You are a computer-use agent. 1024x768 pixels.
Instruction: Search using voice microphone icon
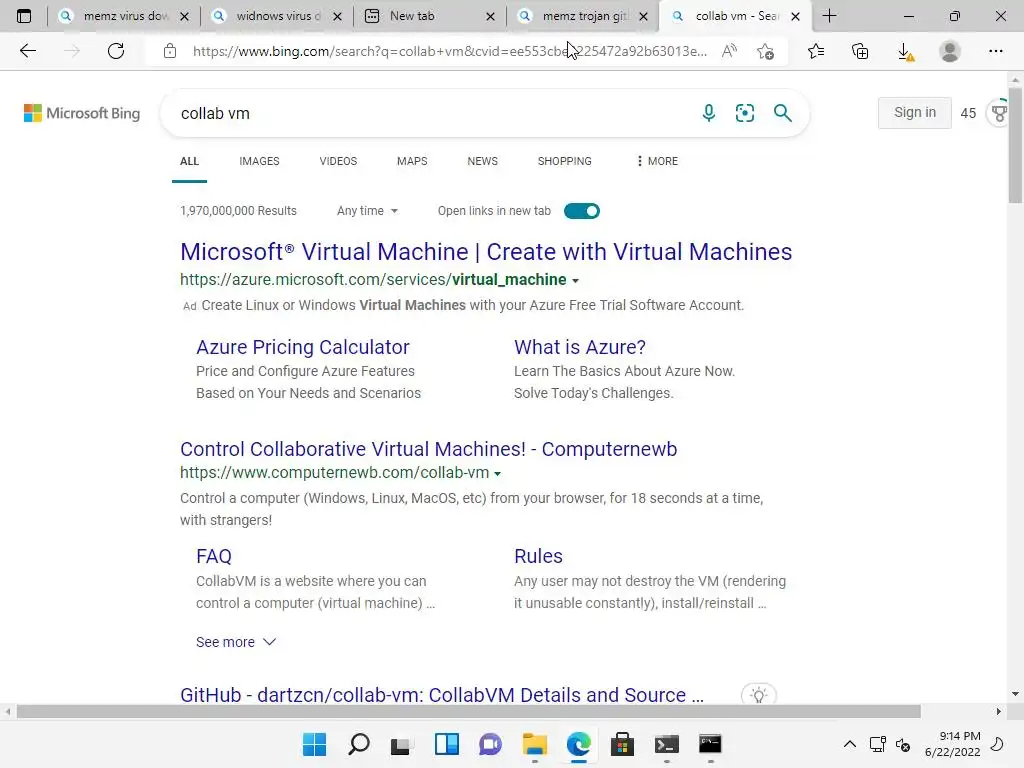(x=709, y=113)
